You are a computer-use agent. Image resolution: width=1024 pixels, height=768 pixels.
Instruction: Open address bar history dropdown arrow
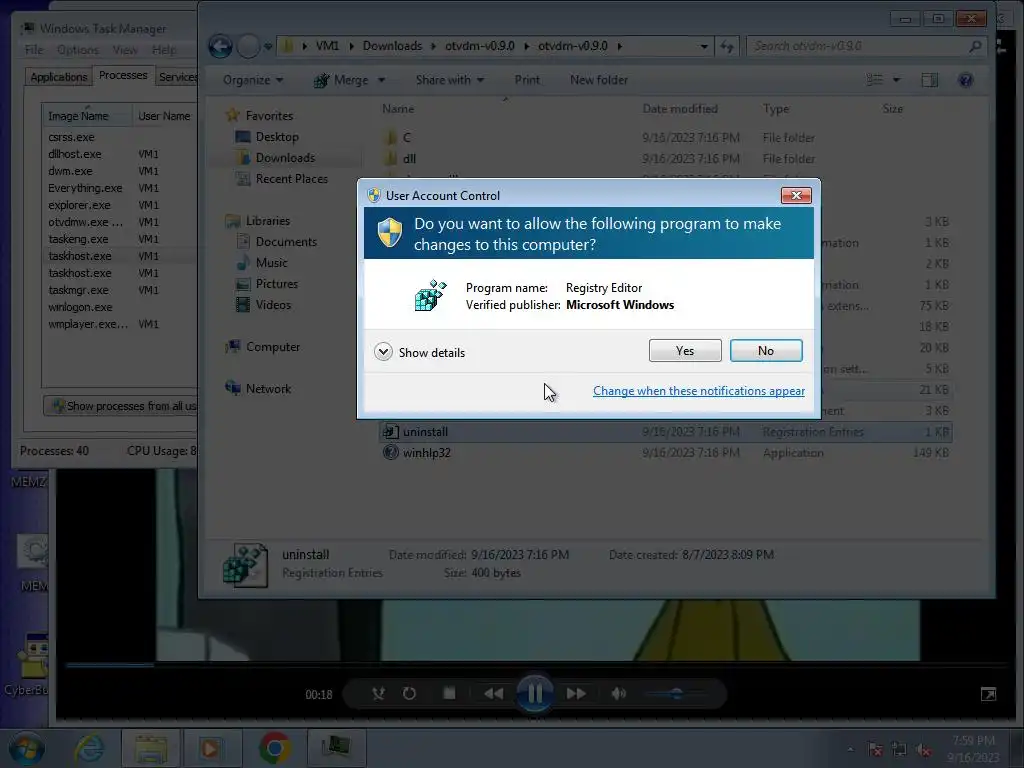703,46
